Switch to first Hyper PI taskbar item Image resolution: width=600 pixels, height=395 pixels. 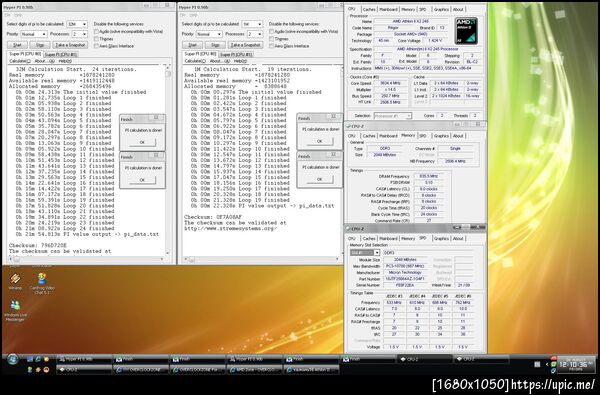point(84,359)
